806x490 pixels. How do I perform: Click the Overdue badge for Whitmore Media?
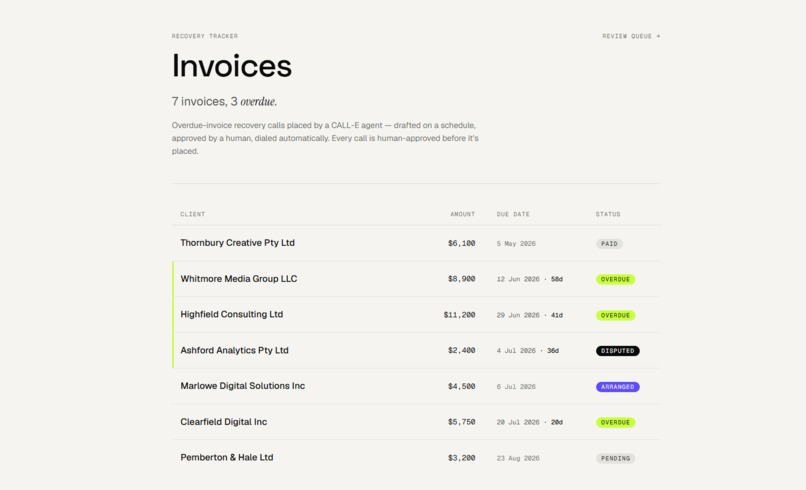click(615, 279)
